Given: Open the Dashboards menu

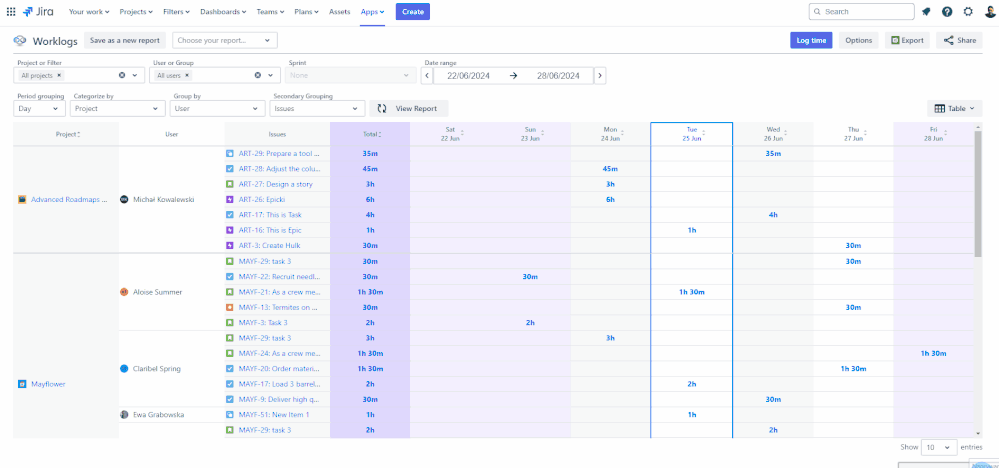Looking at the screenshot, I should [x=220, y=12].
